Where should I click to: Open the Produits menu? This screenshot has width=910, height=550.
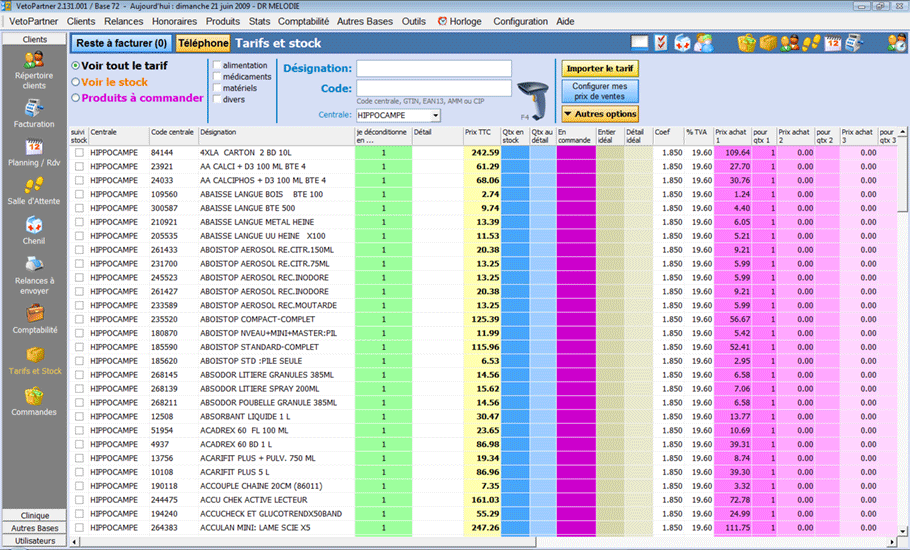223,21
